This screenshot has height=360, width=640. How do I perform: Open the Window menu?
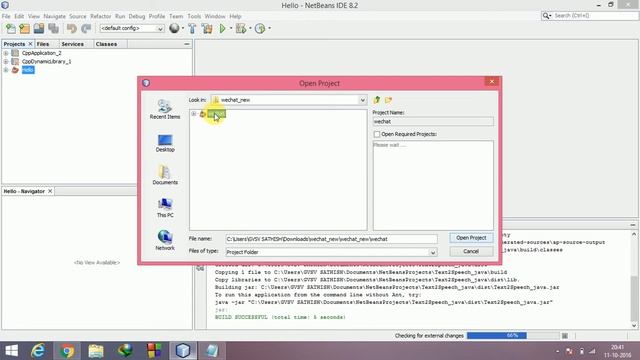pyautogui.click(x=215, y=16)
